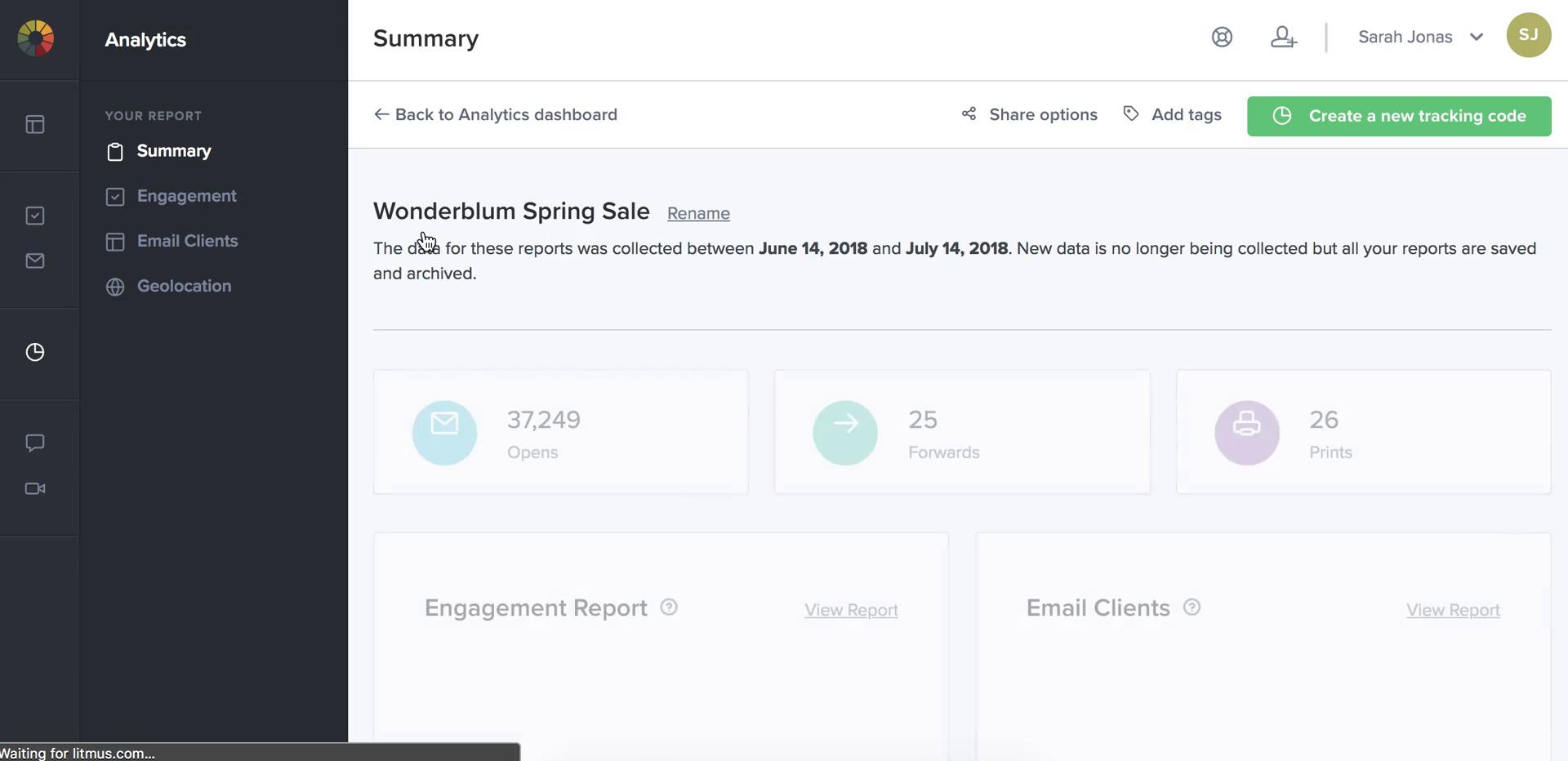Open the Builder layout icon in left rail
Screen dimensions: 1568x761
point(35,124)
